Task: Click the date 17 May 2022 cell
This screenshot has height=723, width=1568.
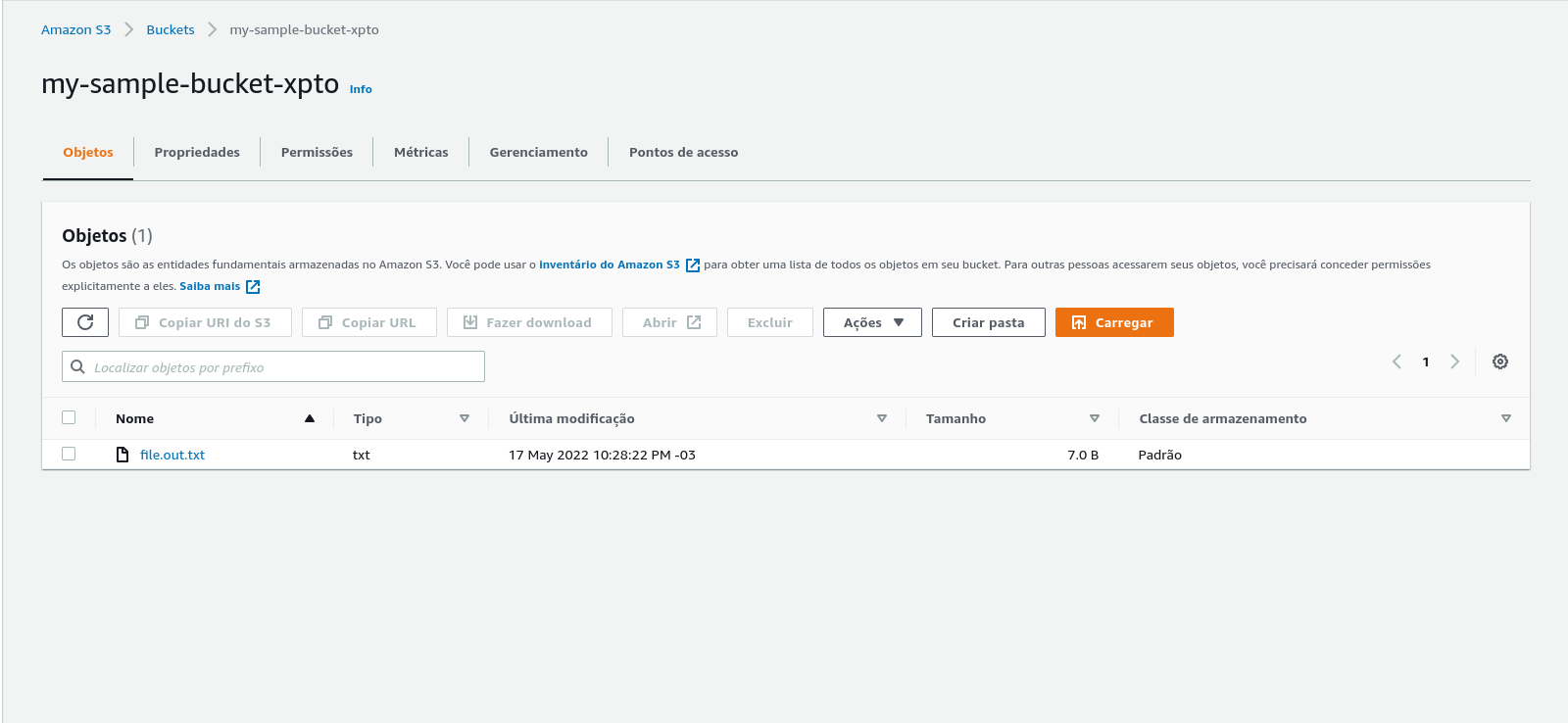Action: pos(602,455)
